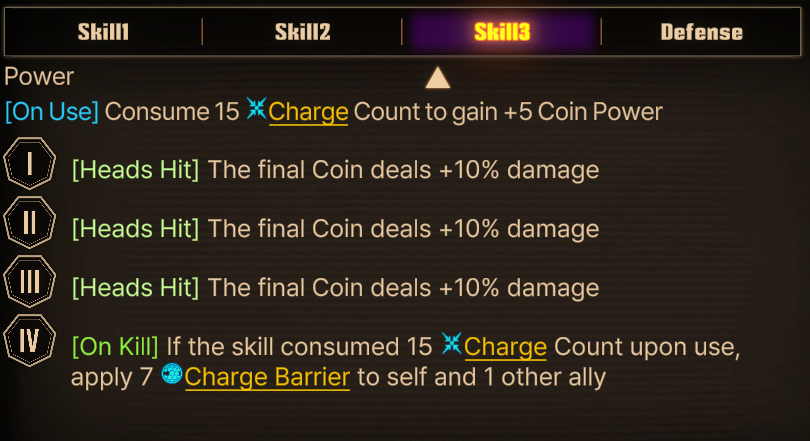Click the [Heads Hit] tag beside Uptie I
The image size is (810, 441).
135,170
